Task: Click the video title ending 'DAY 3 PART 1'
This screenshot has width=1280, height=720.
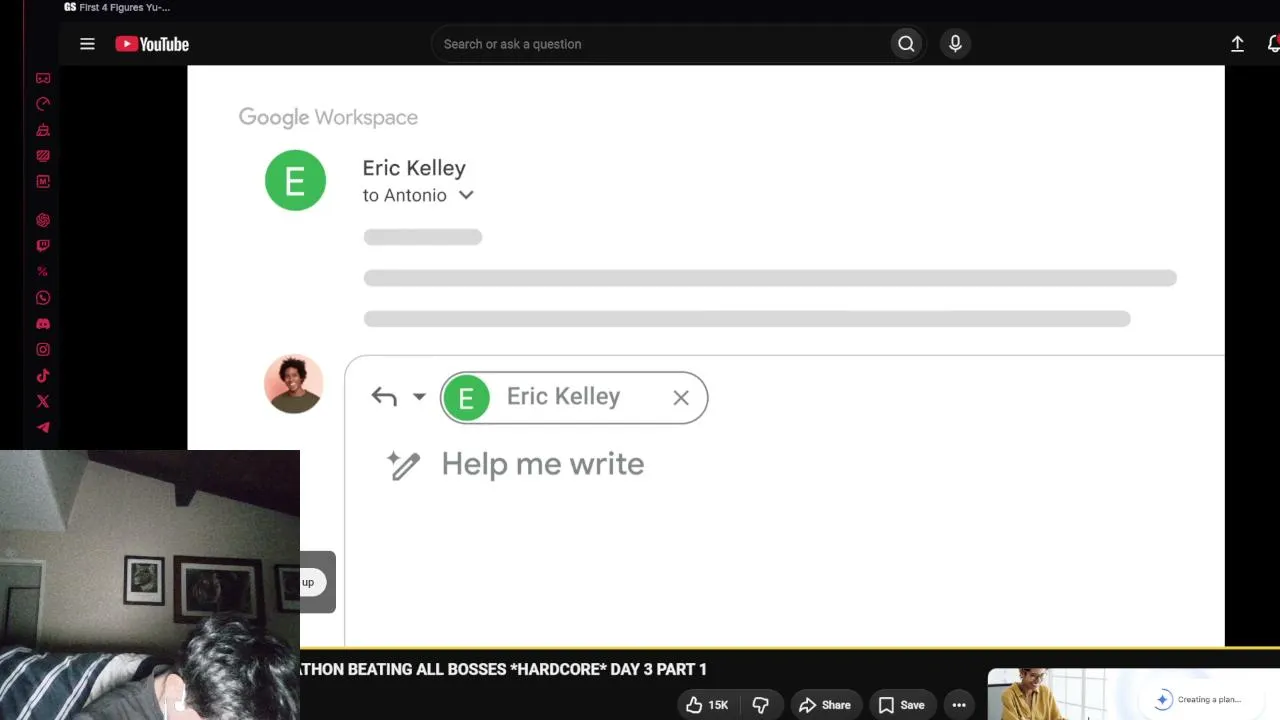Action: pos(503,669)
